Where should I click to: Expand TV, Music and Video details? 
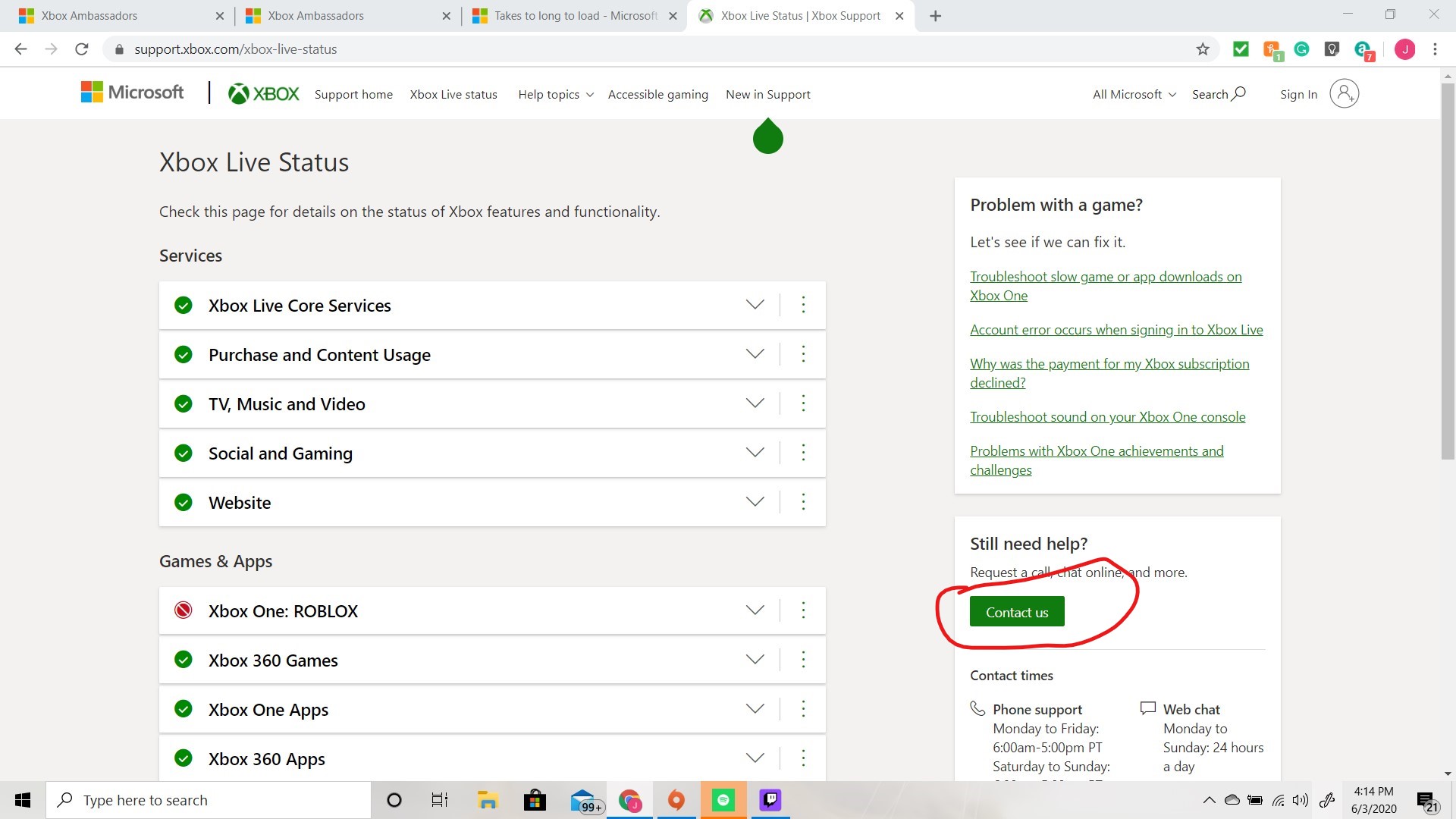[x=755, y=403]
